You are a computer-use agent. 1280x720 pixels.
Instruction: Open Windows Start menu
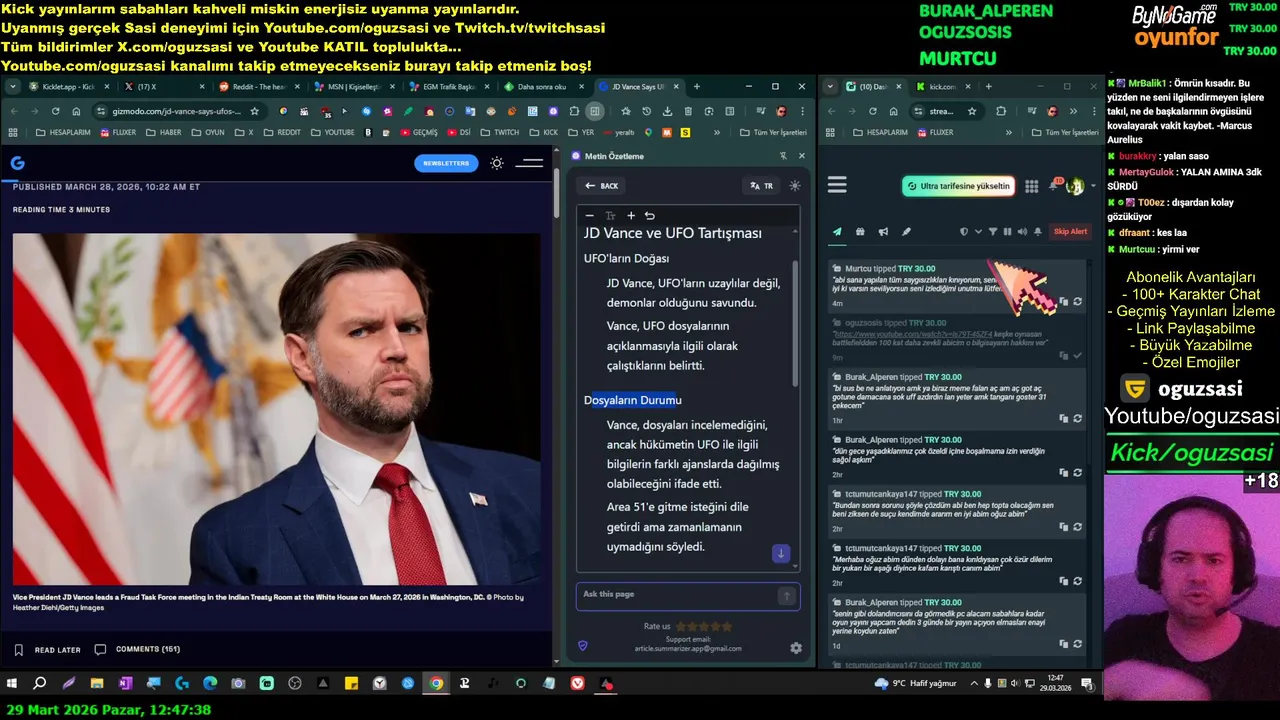tap(12, 684)
